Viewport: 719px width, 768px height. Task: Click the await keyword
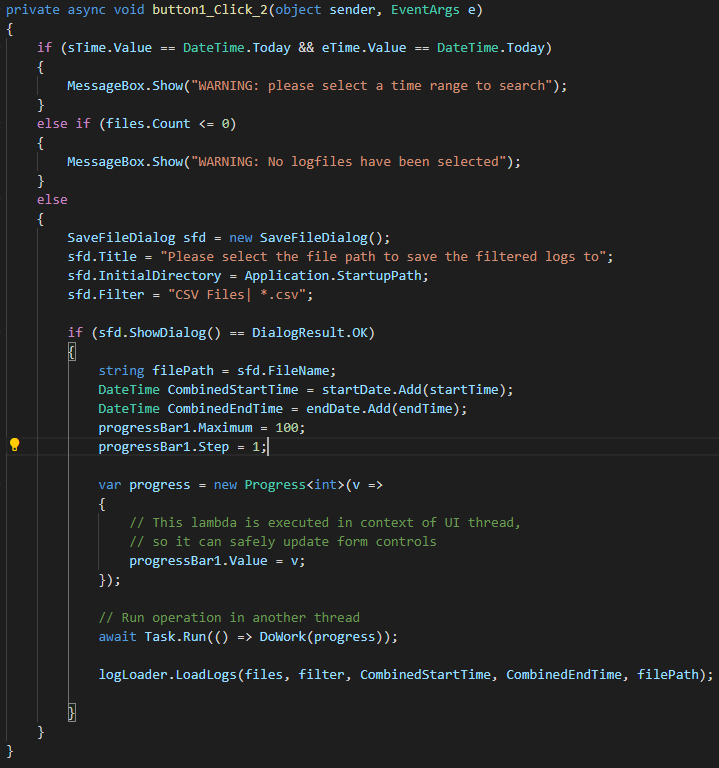[118, 636]
